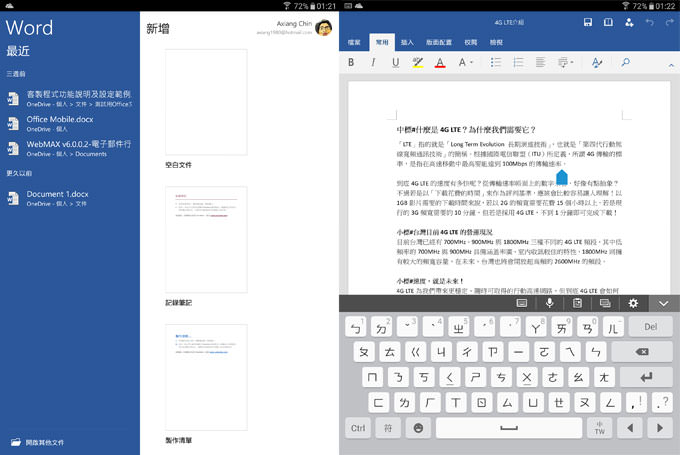Open 客製程式功能說明及設定範例 recent document

pos(69,98)
